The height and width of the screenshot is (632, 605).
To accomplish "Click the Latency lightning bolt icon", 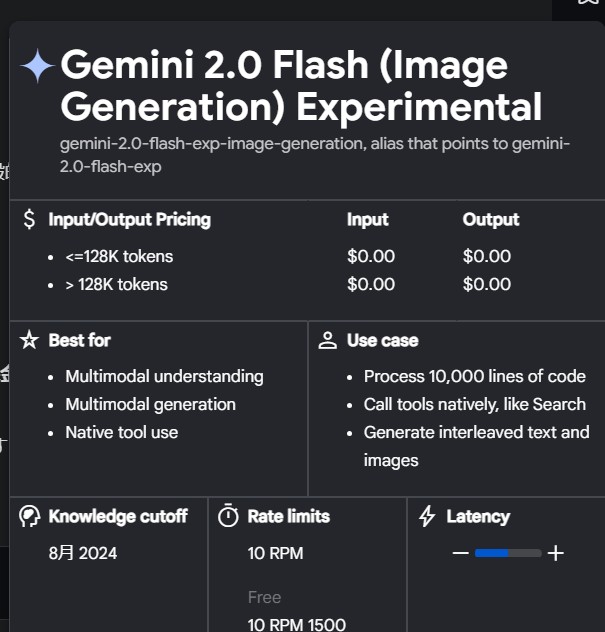I will (x=427, y=516).
